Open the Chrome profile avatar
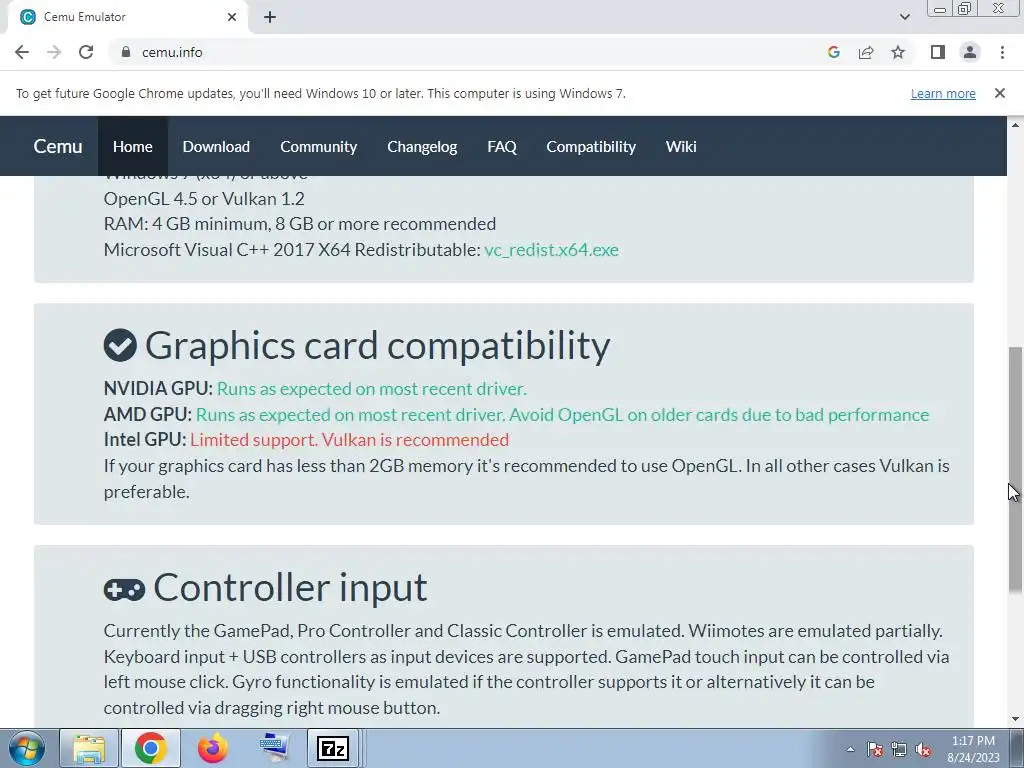This screenshot has width=1024, height=768. (970, 52)
